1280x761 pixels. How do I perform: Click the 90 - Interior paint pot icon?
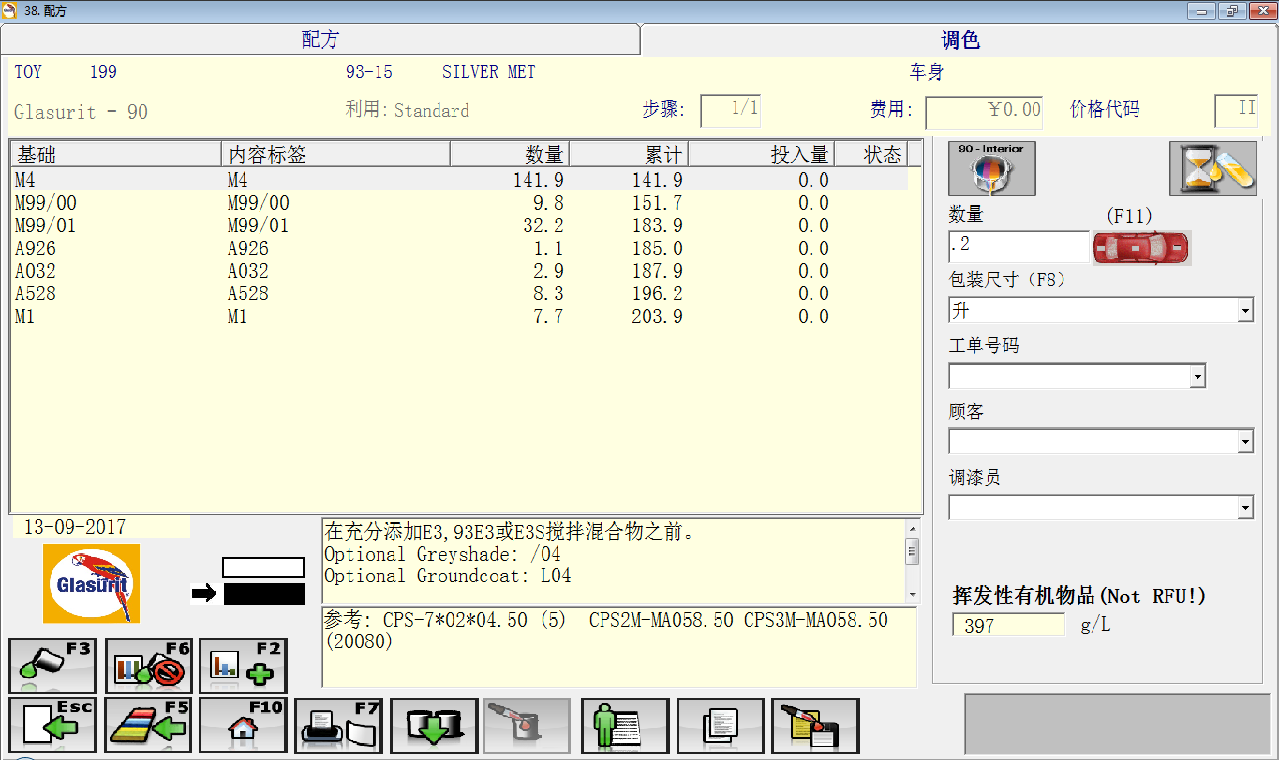992,168
